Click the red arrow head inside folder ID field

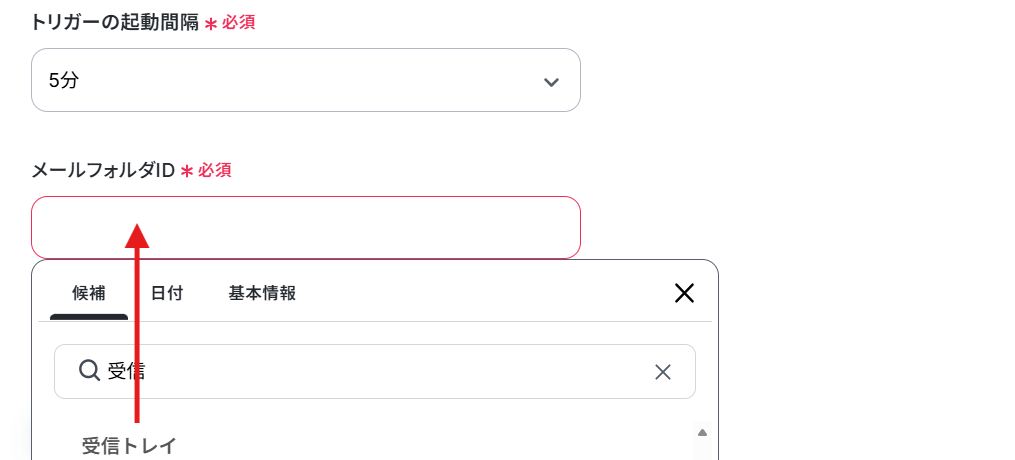[x=137, y=235]
